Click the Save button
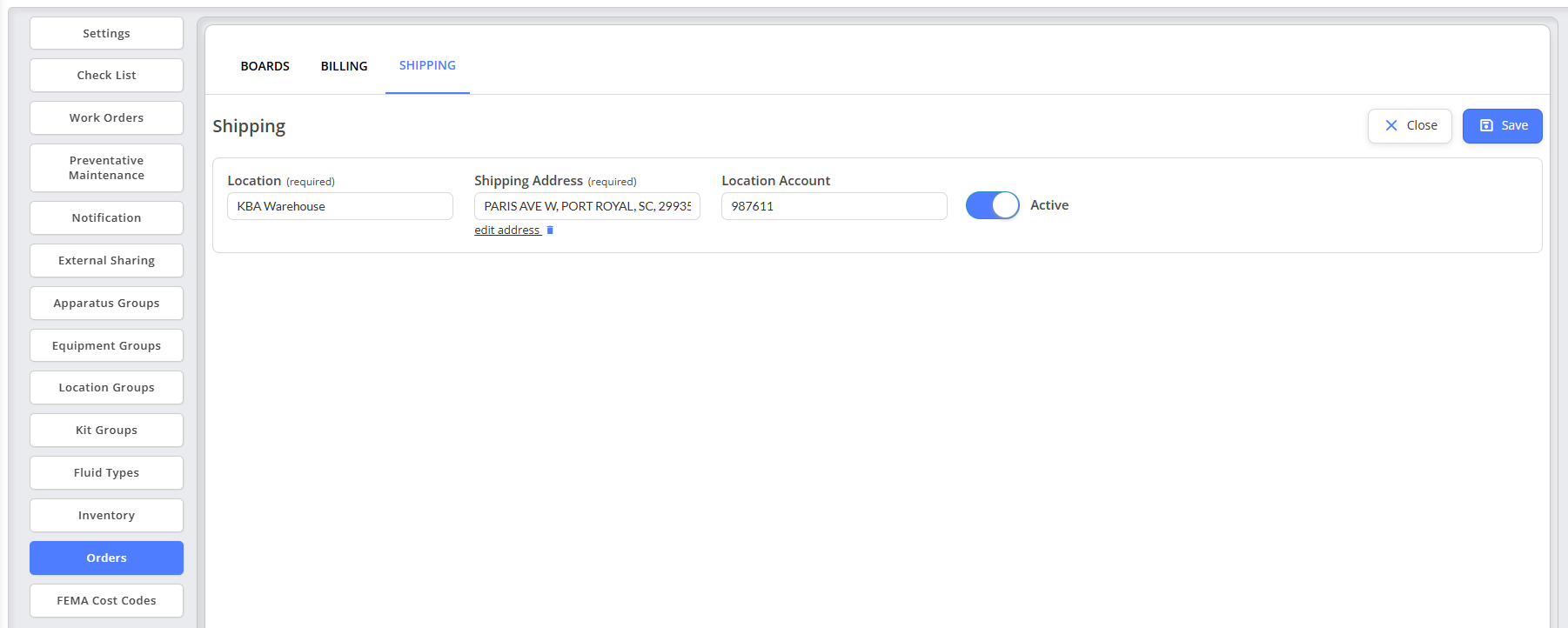 [x=1502, y=126]
